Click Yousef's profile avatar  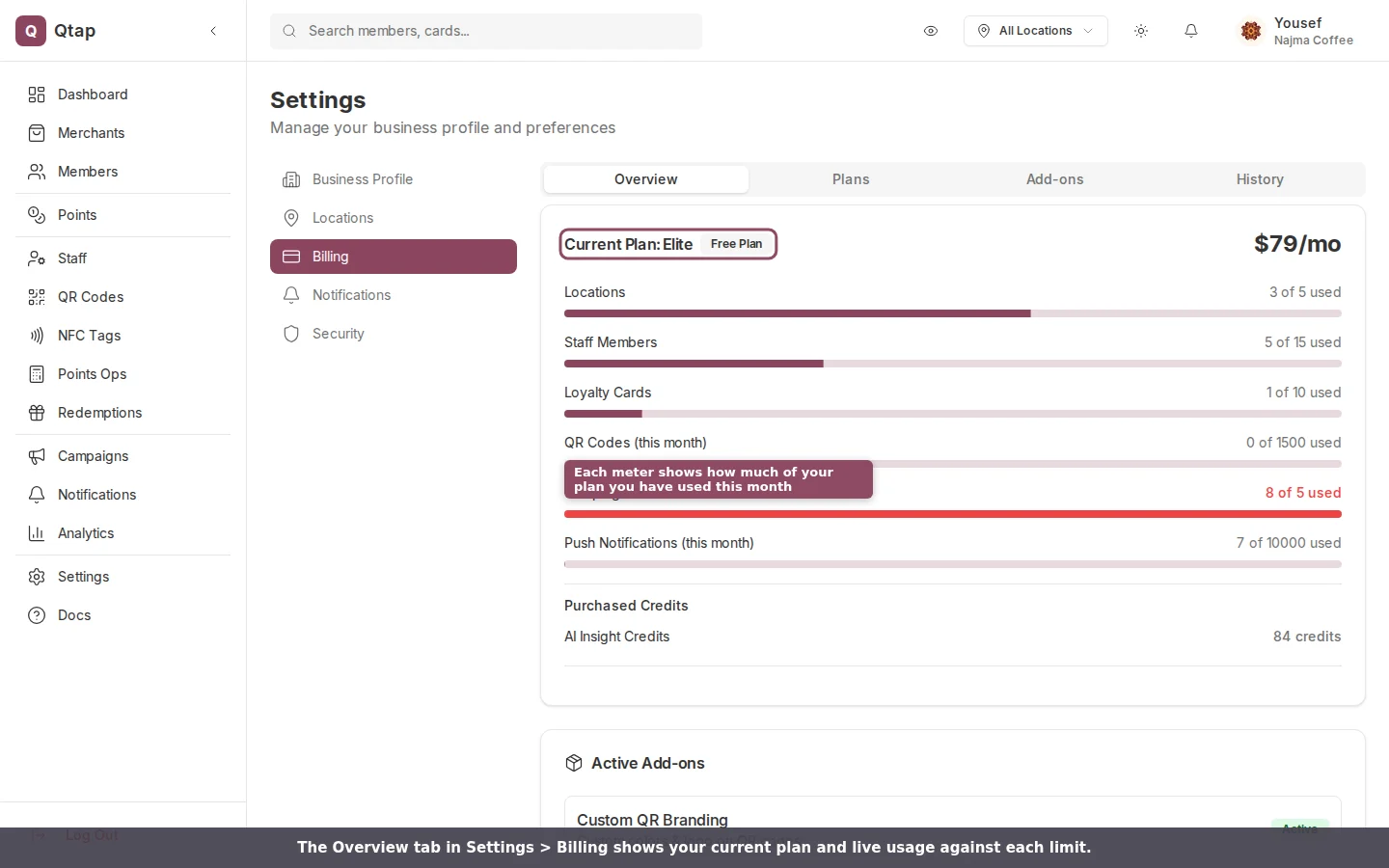(1251, 31)
